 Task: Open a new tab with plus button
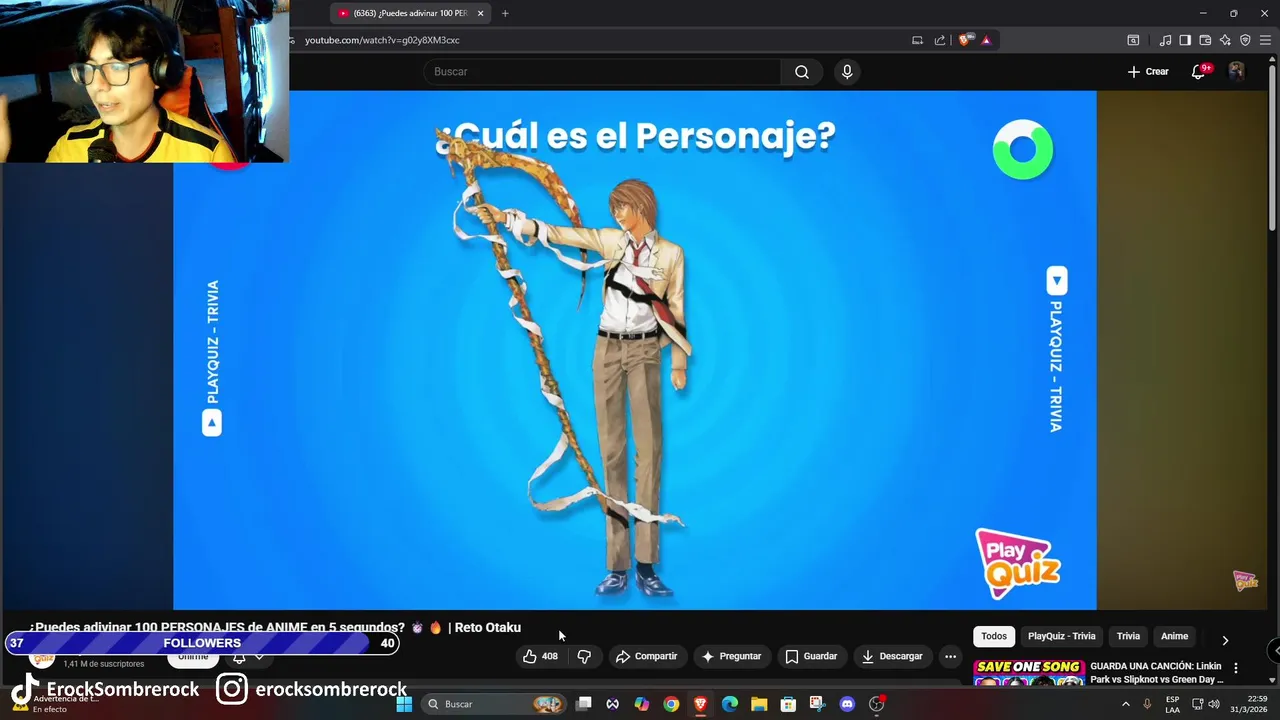(x=505, y=13)
